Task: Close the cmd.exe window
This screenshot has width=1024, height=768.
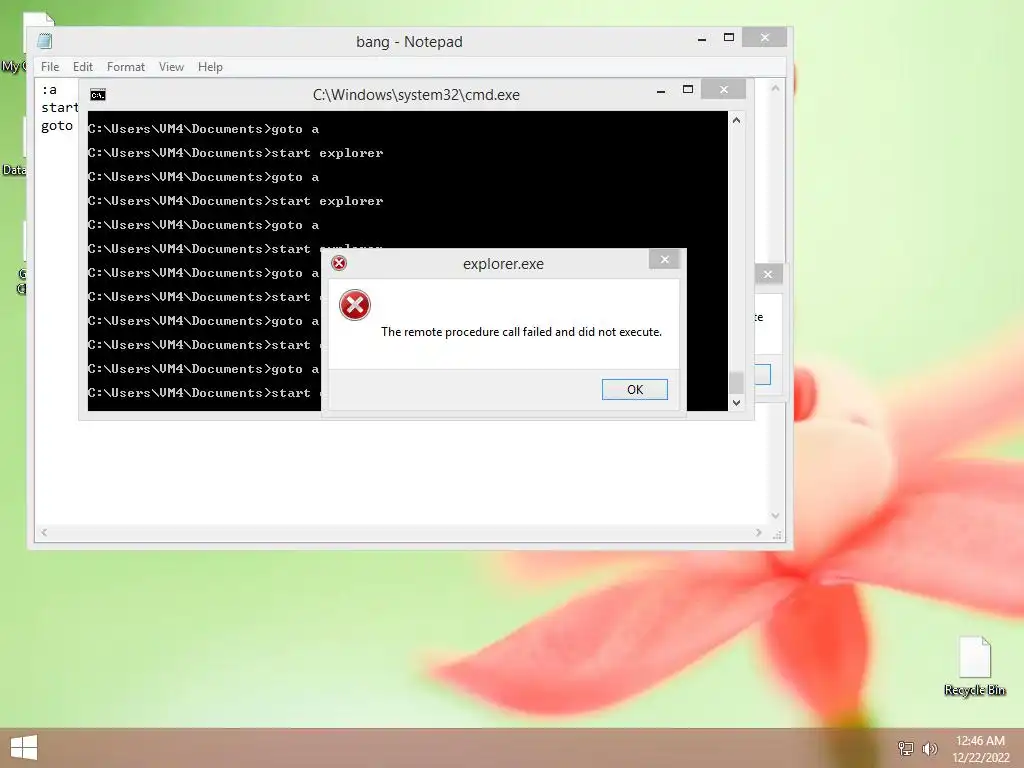Action: click(x=724, y=89)
